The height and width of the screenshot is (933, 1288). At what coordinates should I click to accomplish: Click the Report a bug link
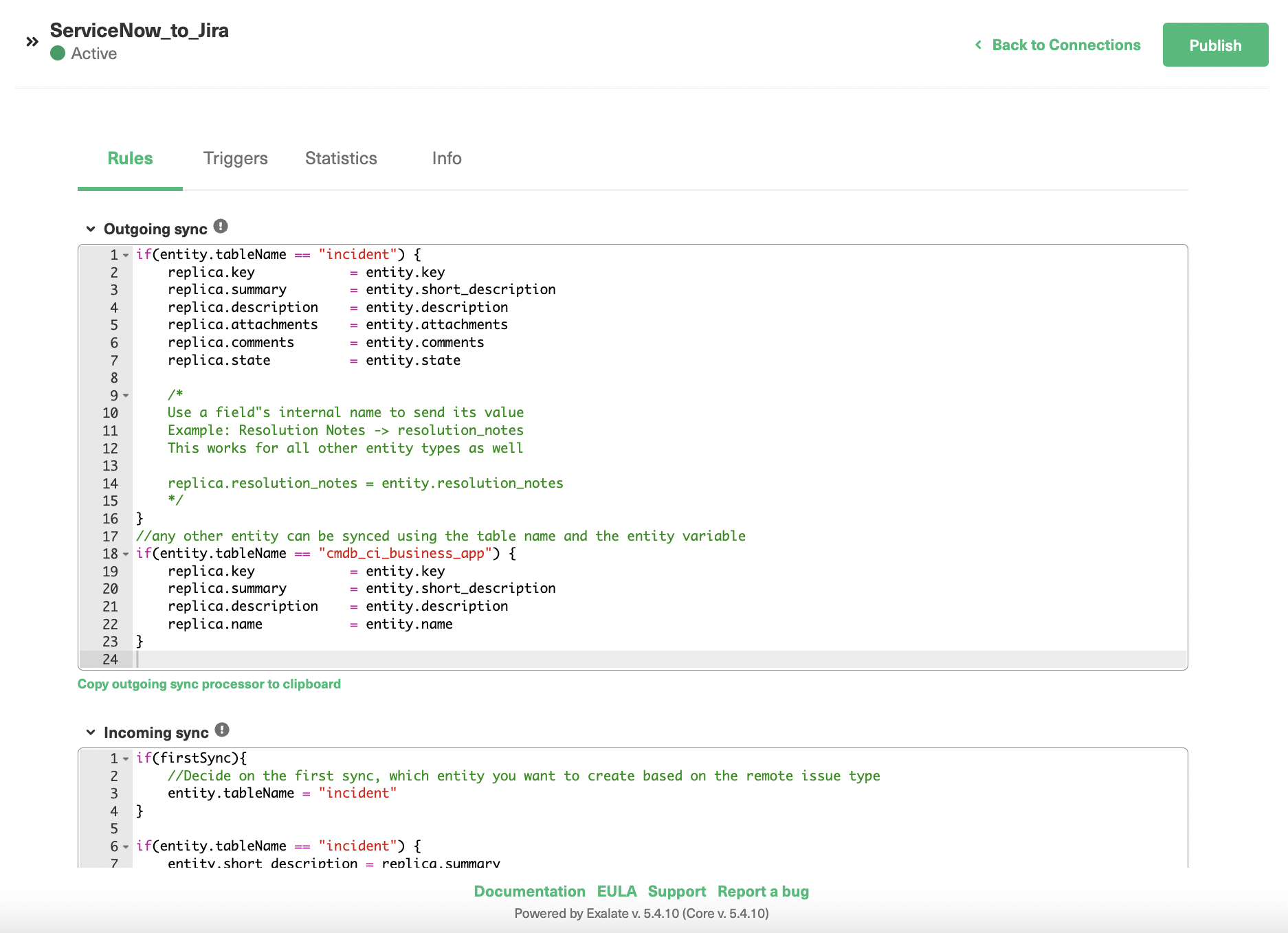coord(763,892)
